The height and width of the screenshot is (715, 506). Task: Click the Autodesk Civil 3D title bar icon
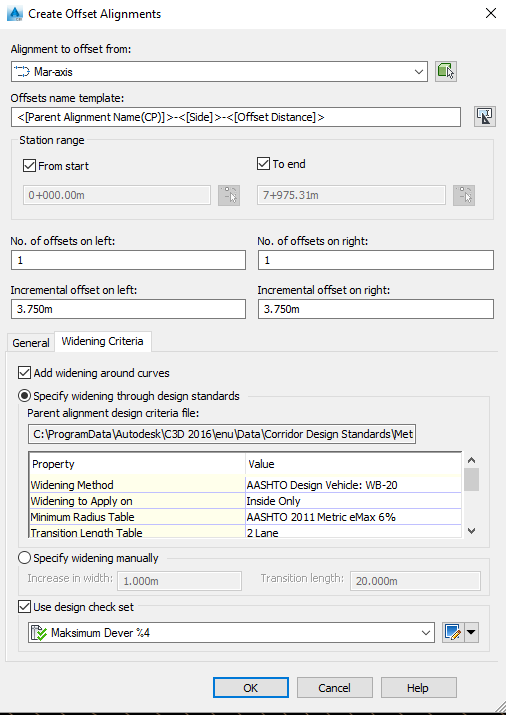click(x=15, y=14)
